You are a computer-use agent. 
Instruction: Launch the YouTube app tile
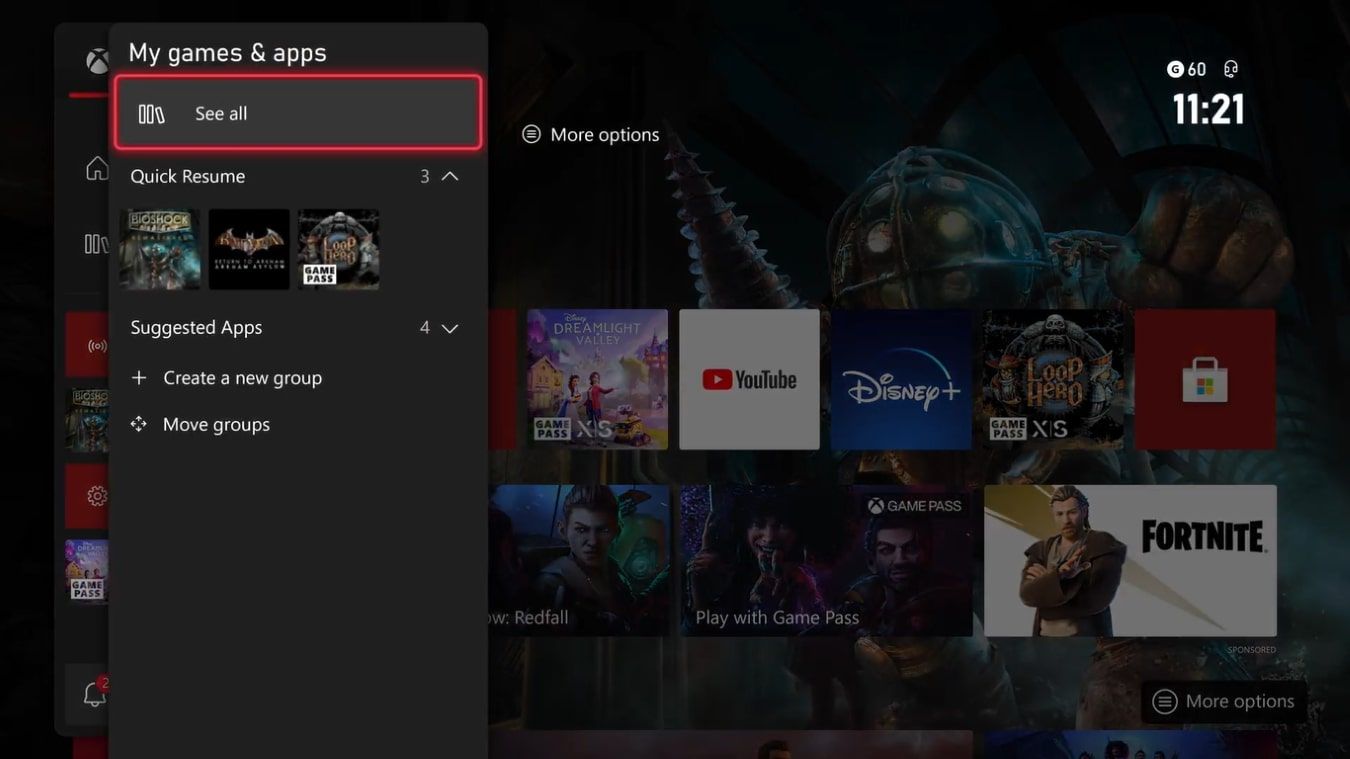click(x=749, y=379)
